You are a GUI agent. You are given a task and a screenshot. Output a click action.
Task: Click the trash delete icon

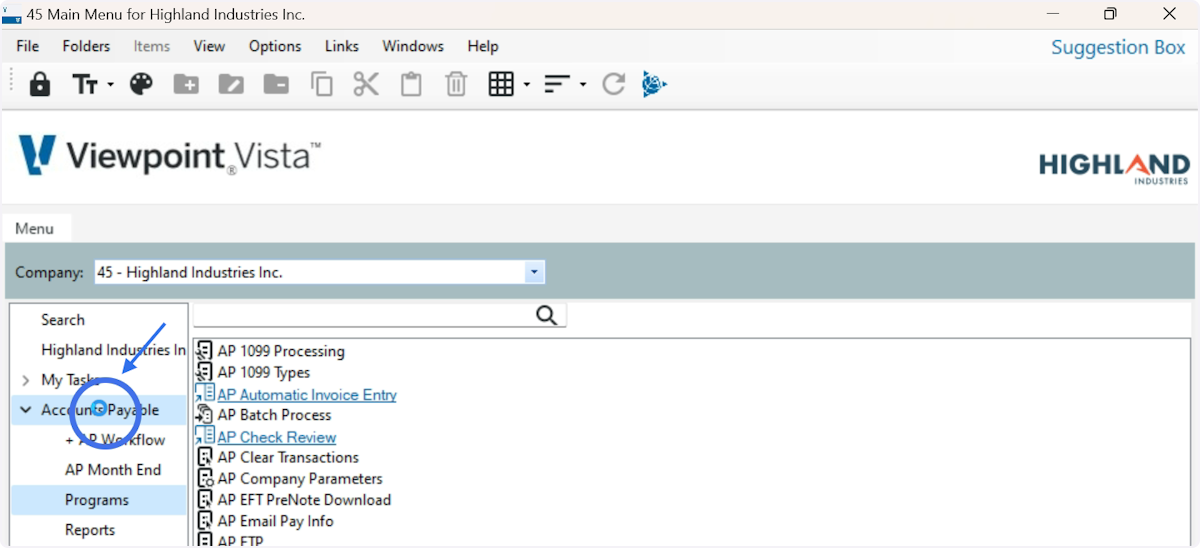456,84
